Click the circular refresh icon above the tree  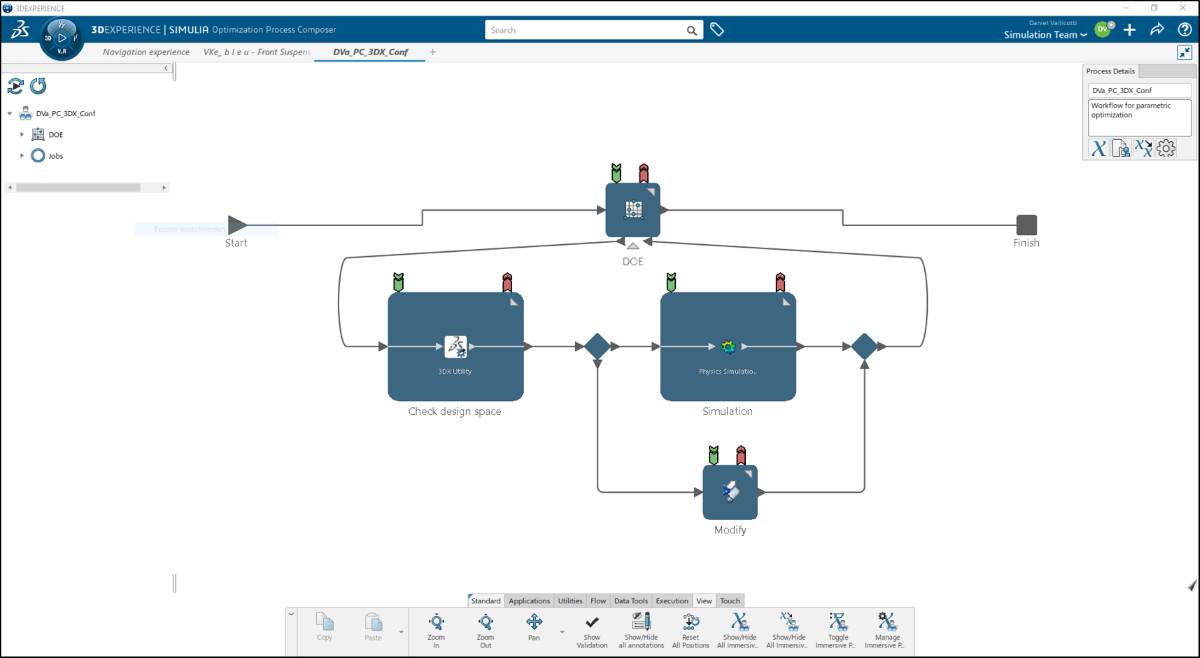click(x=38, y=86)
